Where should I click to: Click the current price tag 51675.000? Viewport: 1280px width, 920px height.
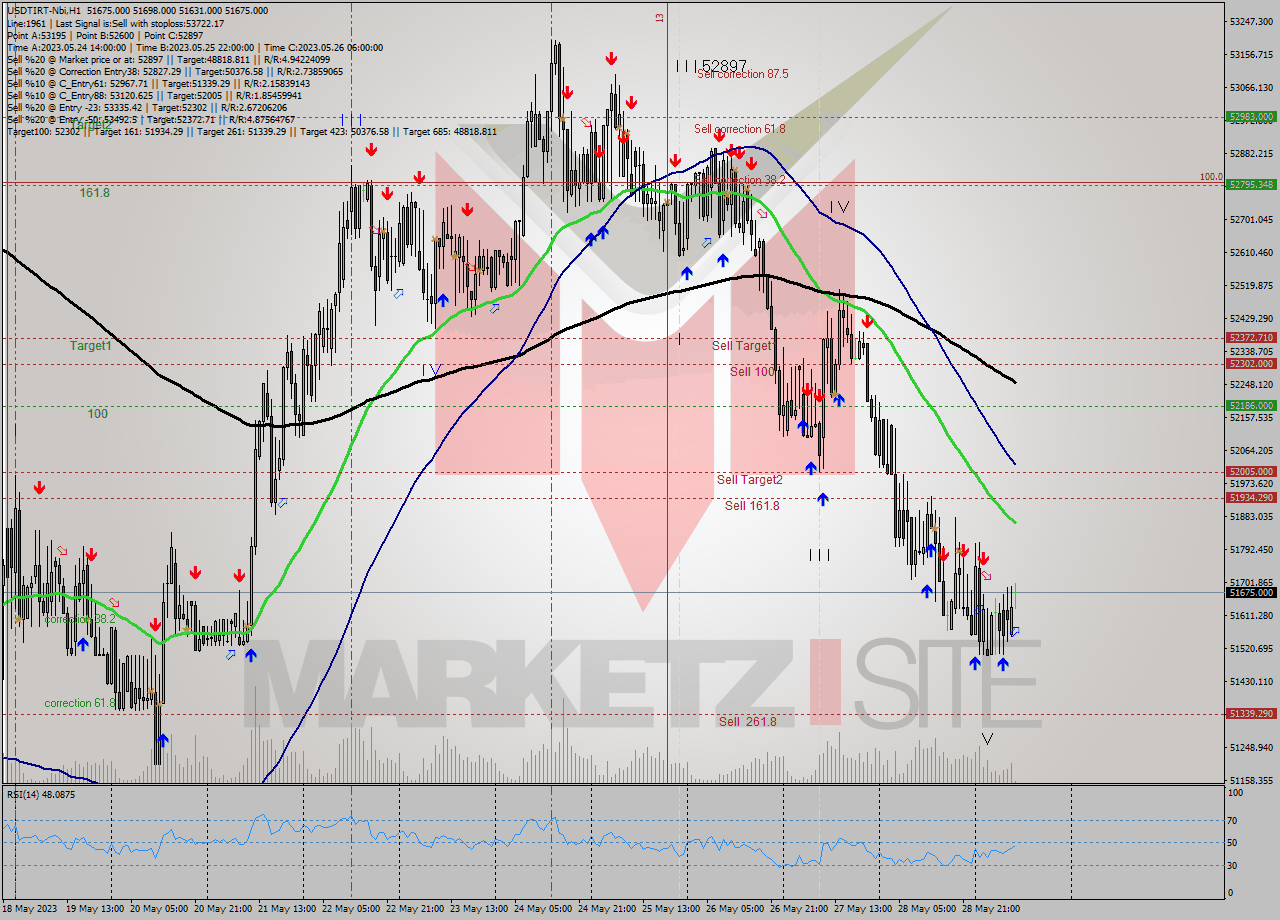click(1250, 592)
